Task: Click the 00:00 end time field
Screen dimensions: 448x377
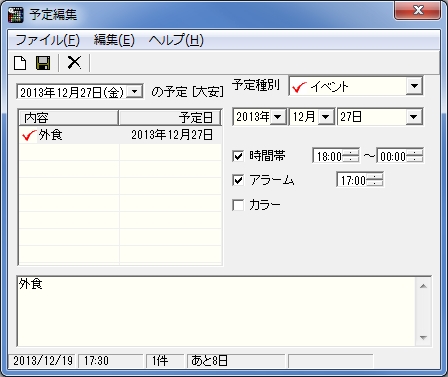Action: click(392, 156)
